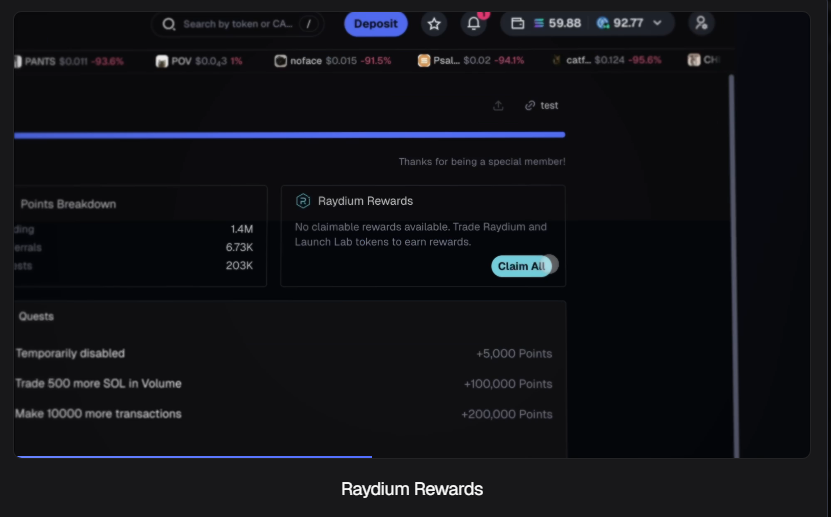Click the blue level progress bar
Screen dimensions: 831x517
289,135
